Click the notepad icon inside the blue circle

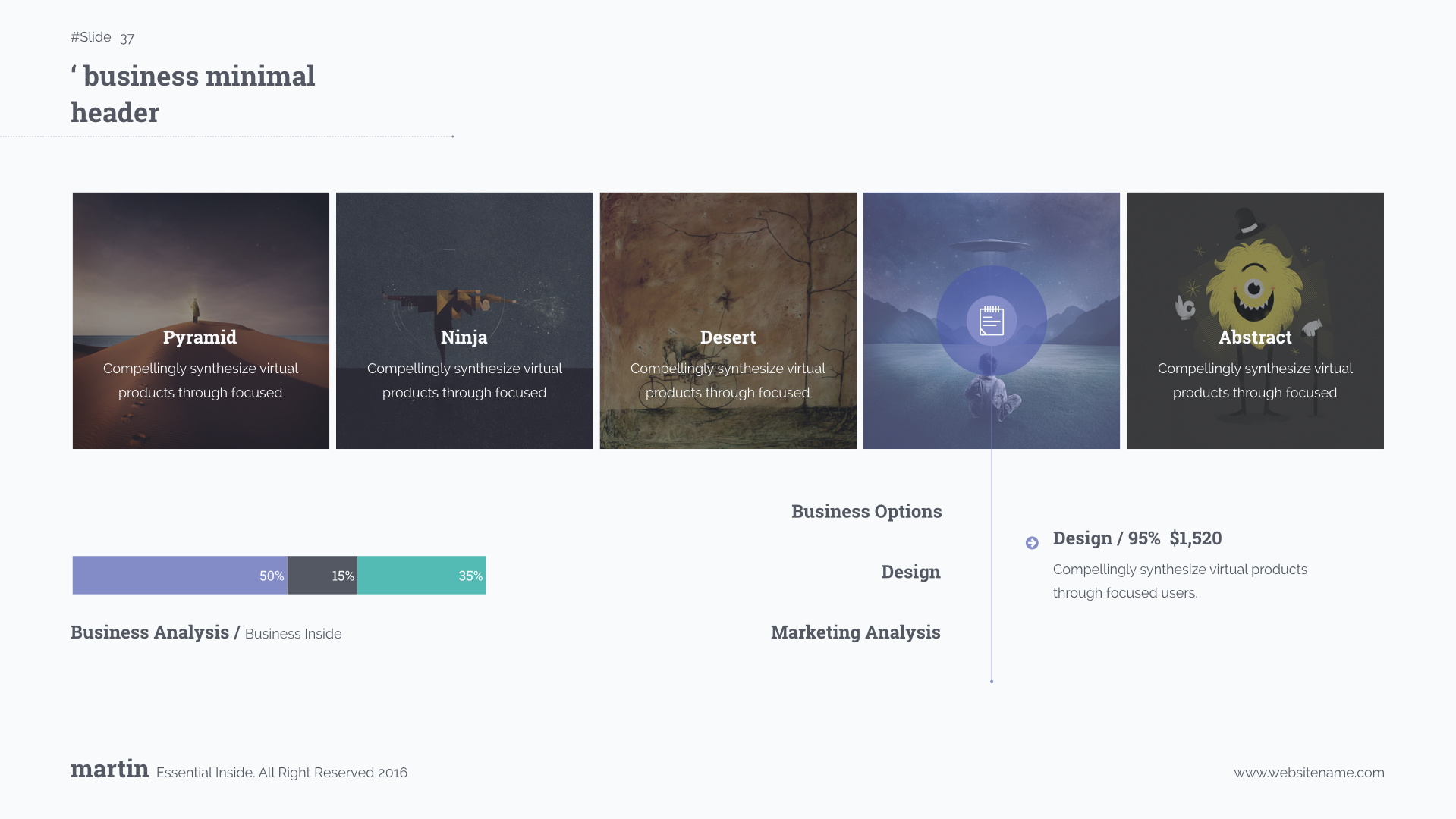point(991,320)
